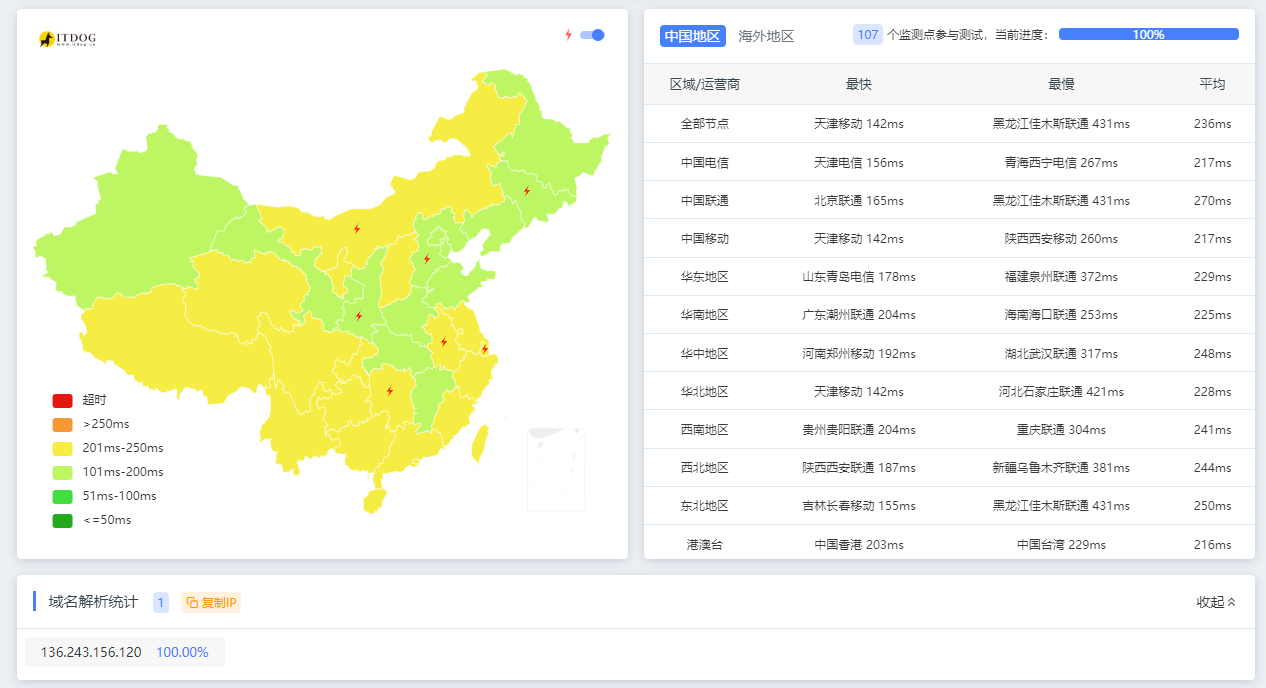
Task: Click the lightning marker on Hebei province
Action: point(427,259)
